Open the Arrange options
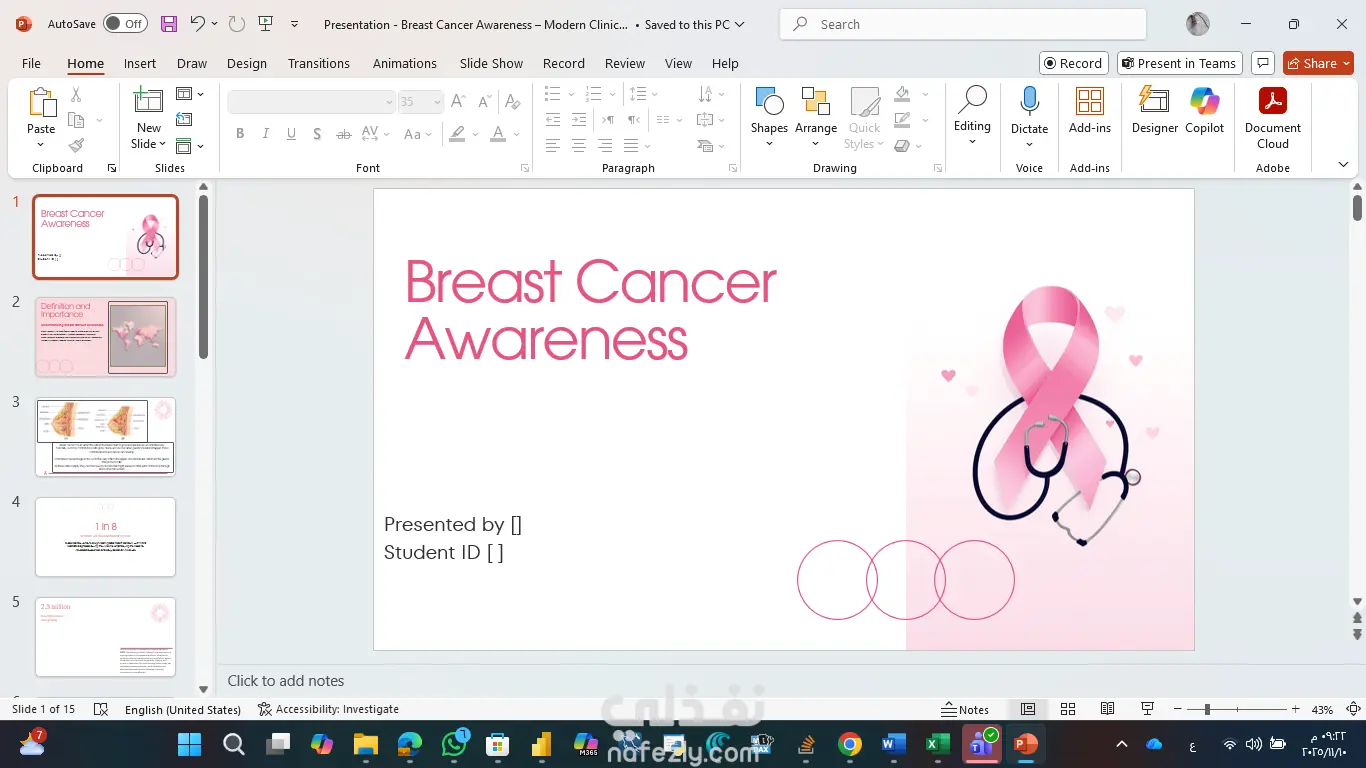Viewport: 1366px width, 768px height. click(x=816, y=118)
